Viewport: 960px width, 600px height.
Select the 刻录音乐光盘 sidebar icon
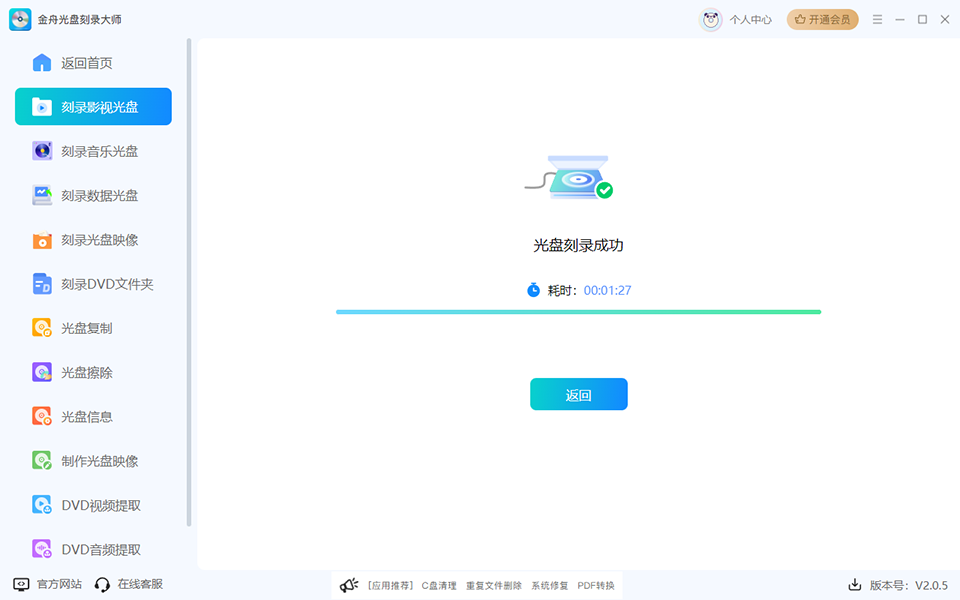[x=41, y=150]
